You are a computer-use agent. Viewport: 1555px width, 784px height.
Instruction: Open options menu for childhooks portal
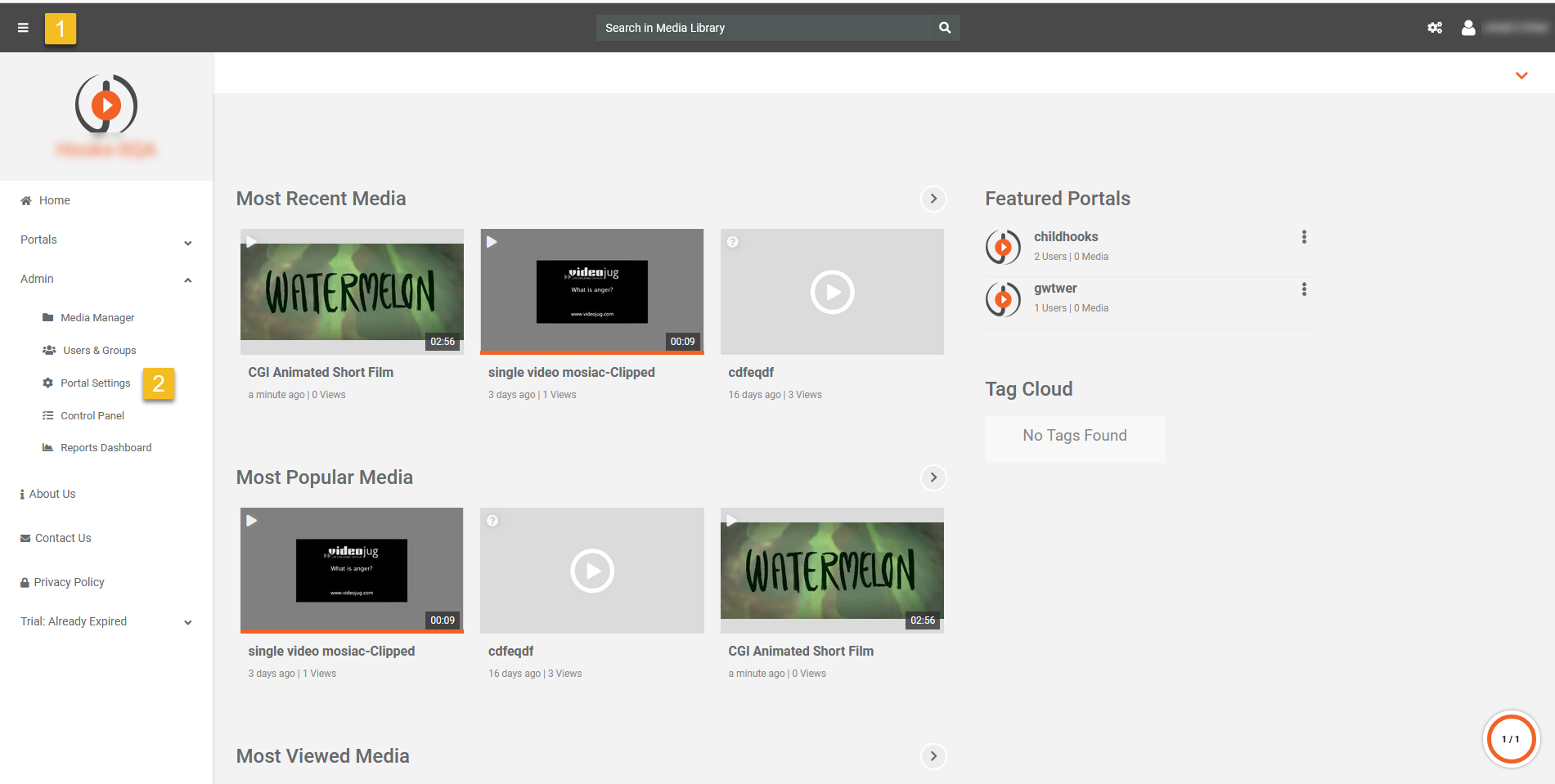click(x=1304, y=237)
